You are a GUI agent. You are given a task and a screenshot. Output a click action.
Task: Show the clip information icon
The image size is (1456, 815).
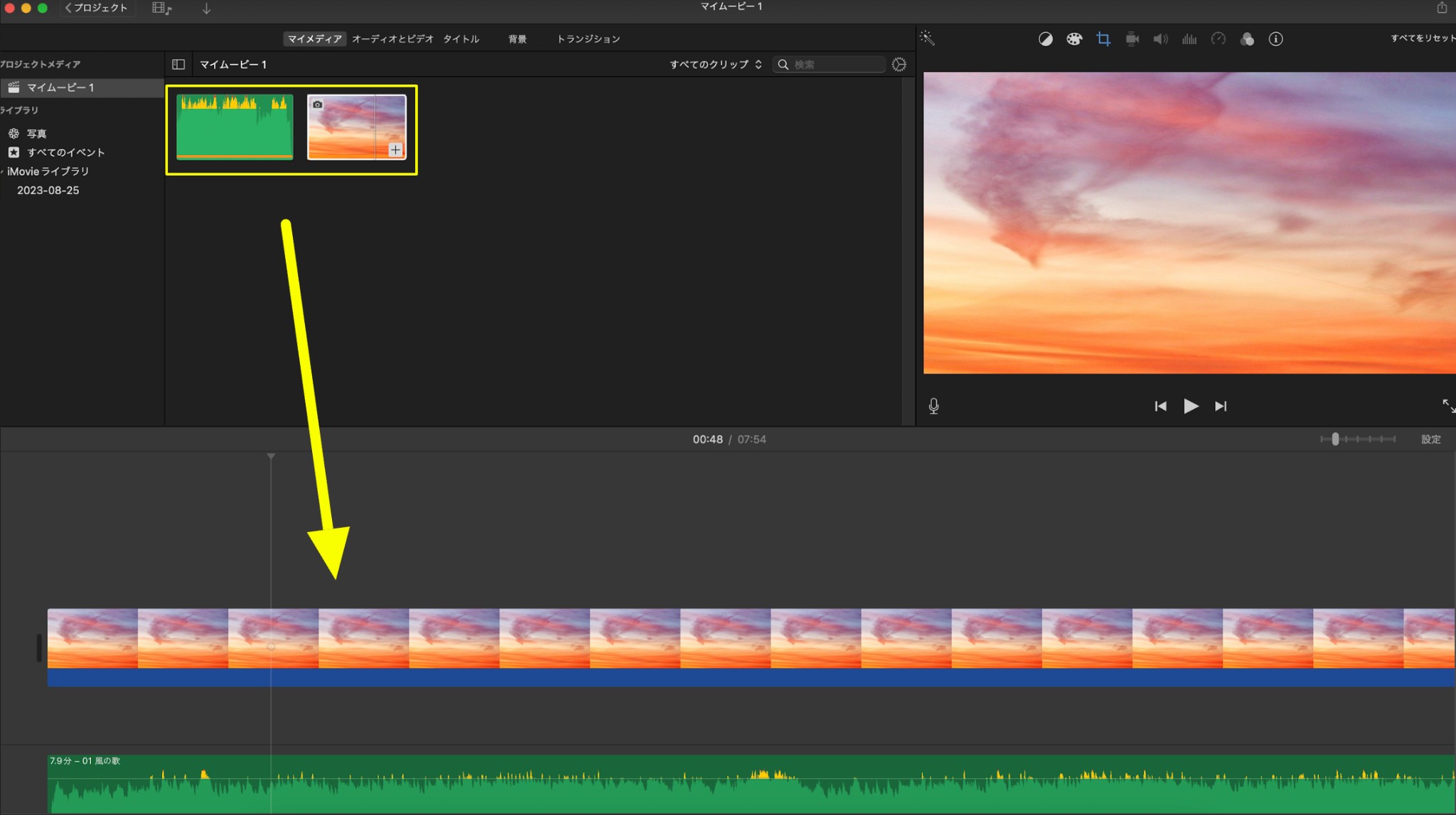pos(1276,39)
